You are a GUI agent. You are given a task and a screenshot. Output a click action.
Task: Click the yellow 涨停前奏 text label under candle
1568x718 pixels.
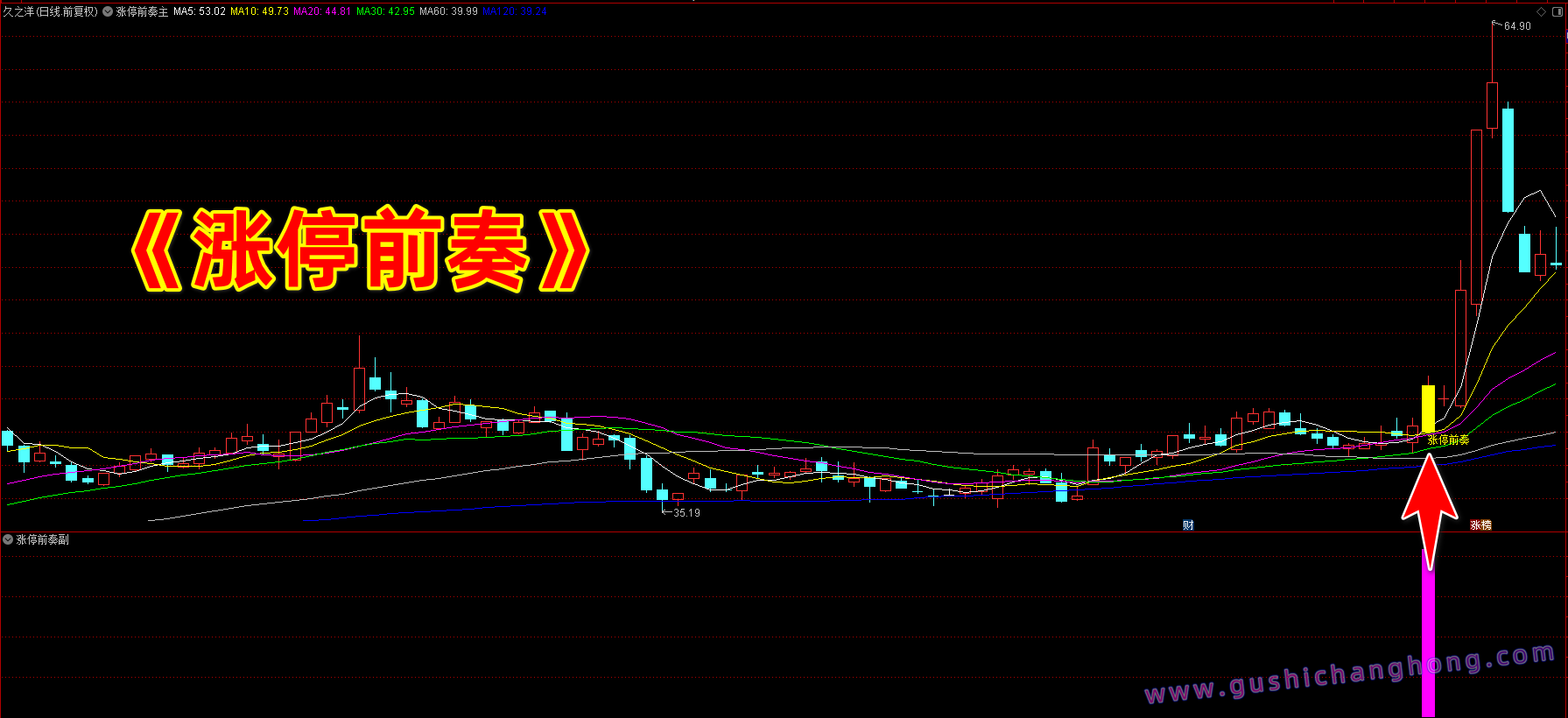pos(1448,440)
